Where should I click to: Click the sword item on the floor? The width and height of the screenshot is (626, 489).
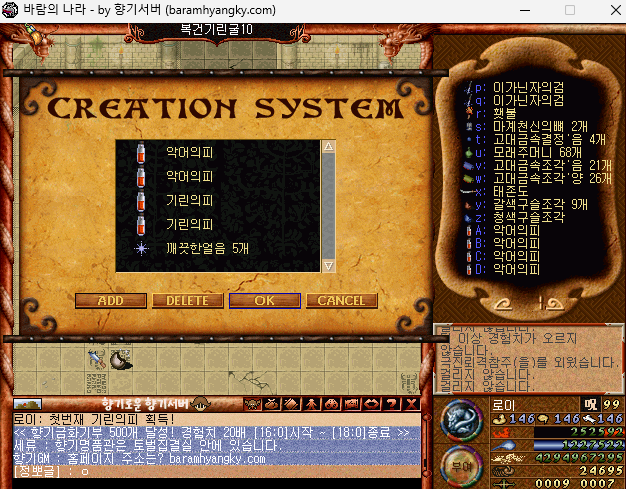97,359
